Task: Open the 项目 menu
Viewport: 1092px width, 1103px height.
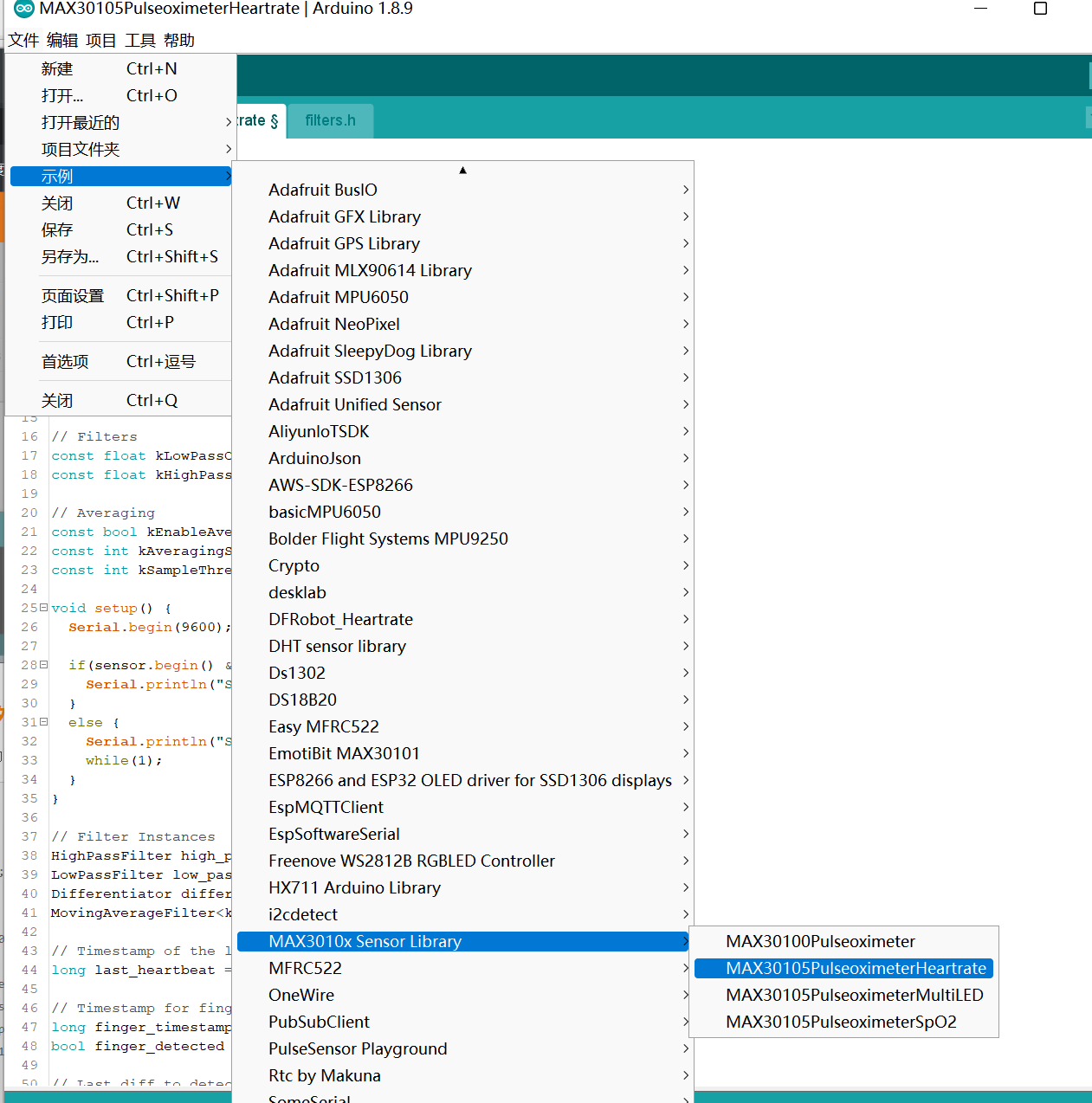Action: 101,40
